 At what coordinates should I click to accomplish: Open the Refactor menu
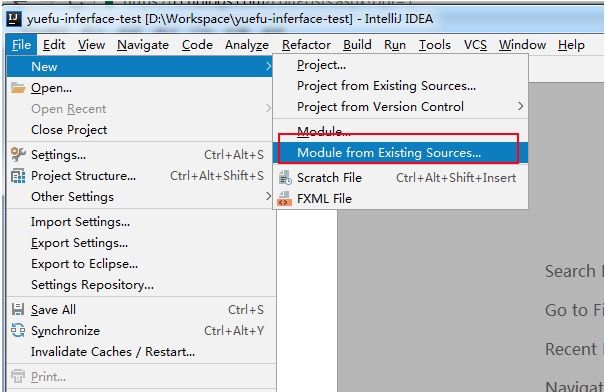[306, 45]
